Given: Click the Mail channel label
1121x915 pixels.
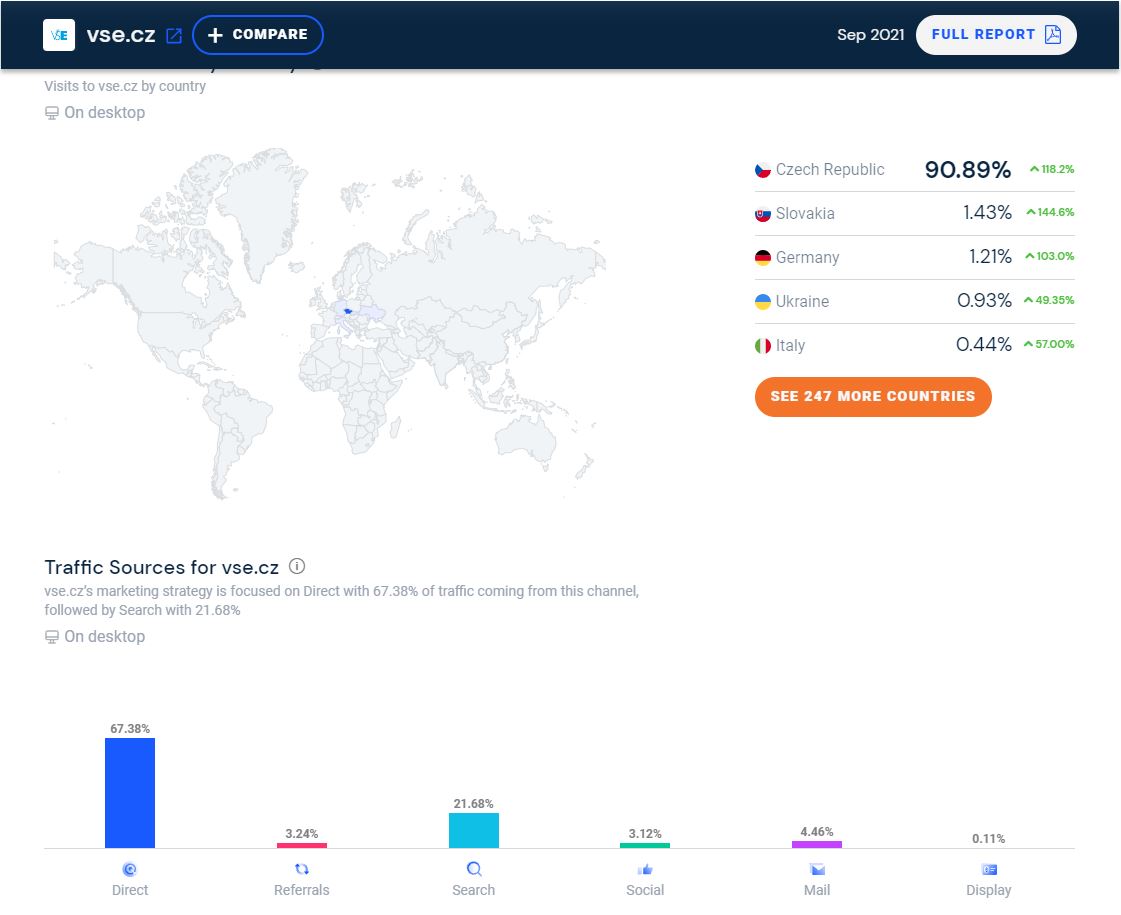Looking at the screenshot, I should [x=817, y=890].
